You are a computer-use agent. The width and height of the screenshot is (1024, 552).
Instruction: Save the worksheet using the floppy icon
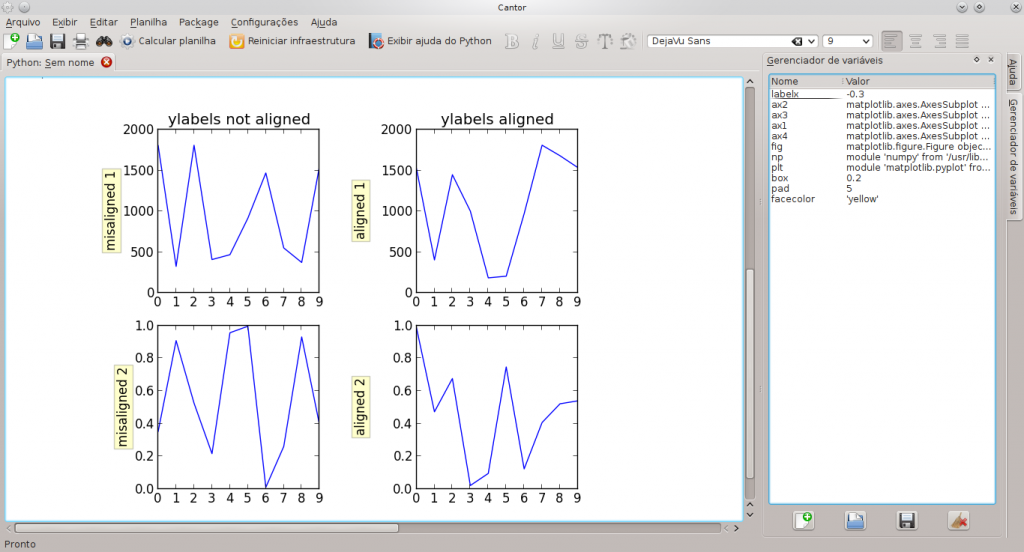(x=57, y=41)
